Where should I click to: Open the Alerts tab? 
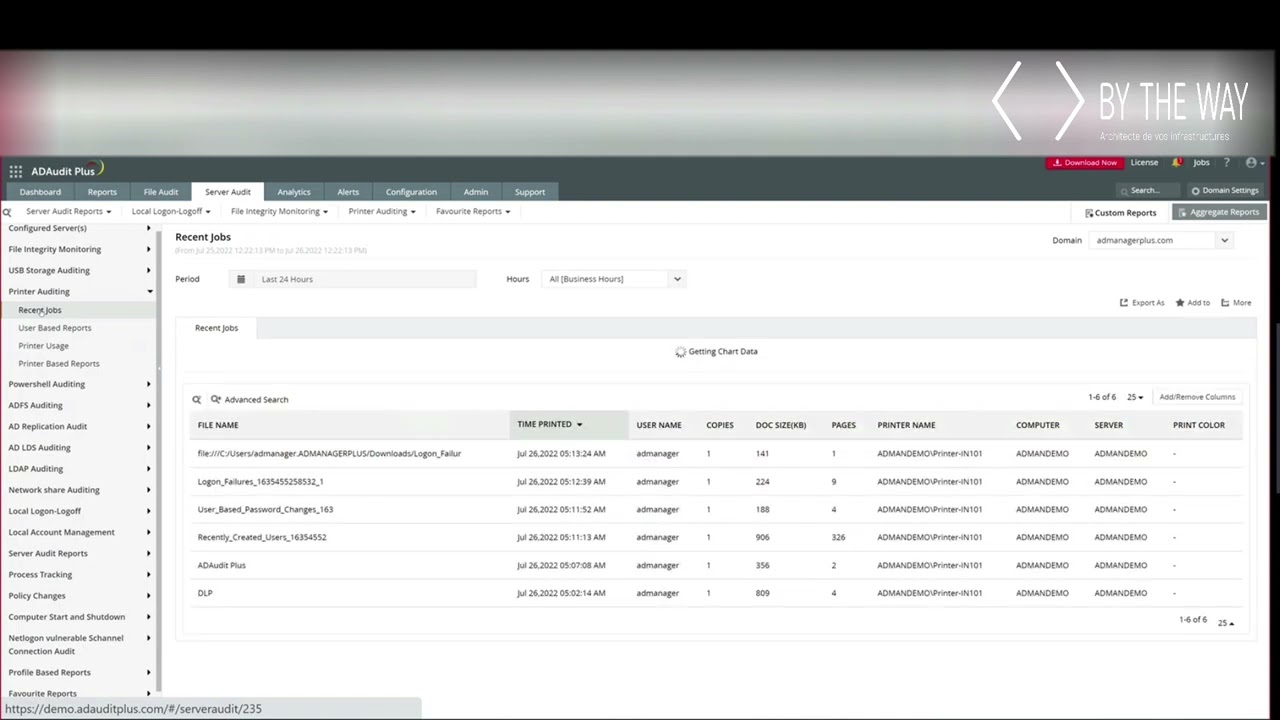(x=348, y=192)
